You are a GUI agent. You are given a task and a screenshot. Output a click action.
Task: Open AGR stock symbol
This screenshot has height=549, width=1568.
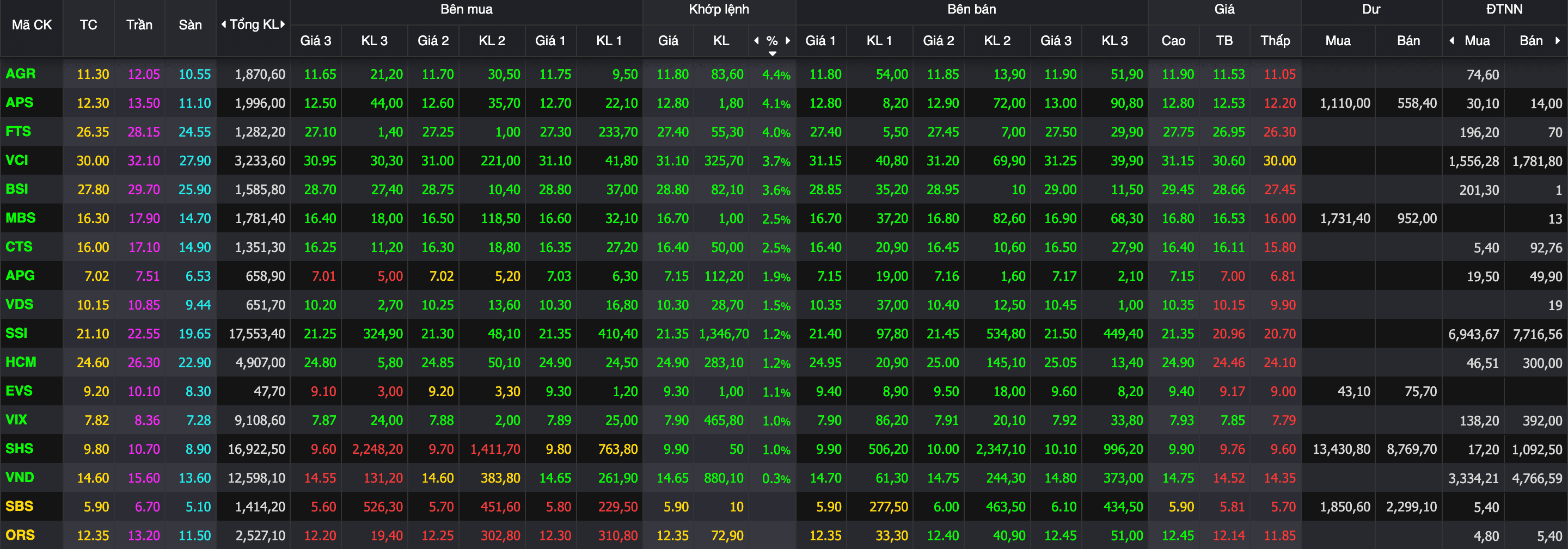21,73
